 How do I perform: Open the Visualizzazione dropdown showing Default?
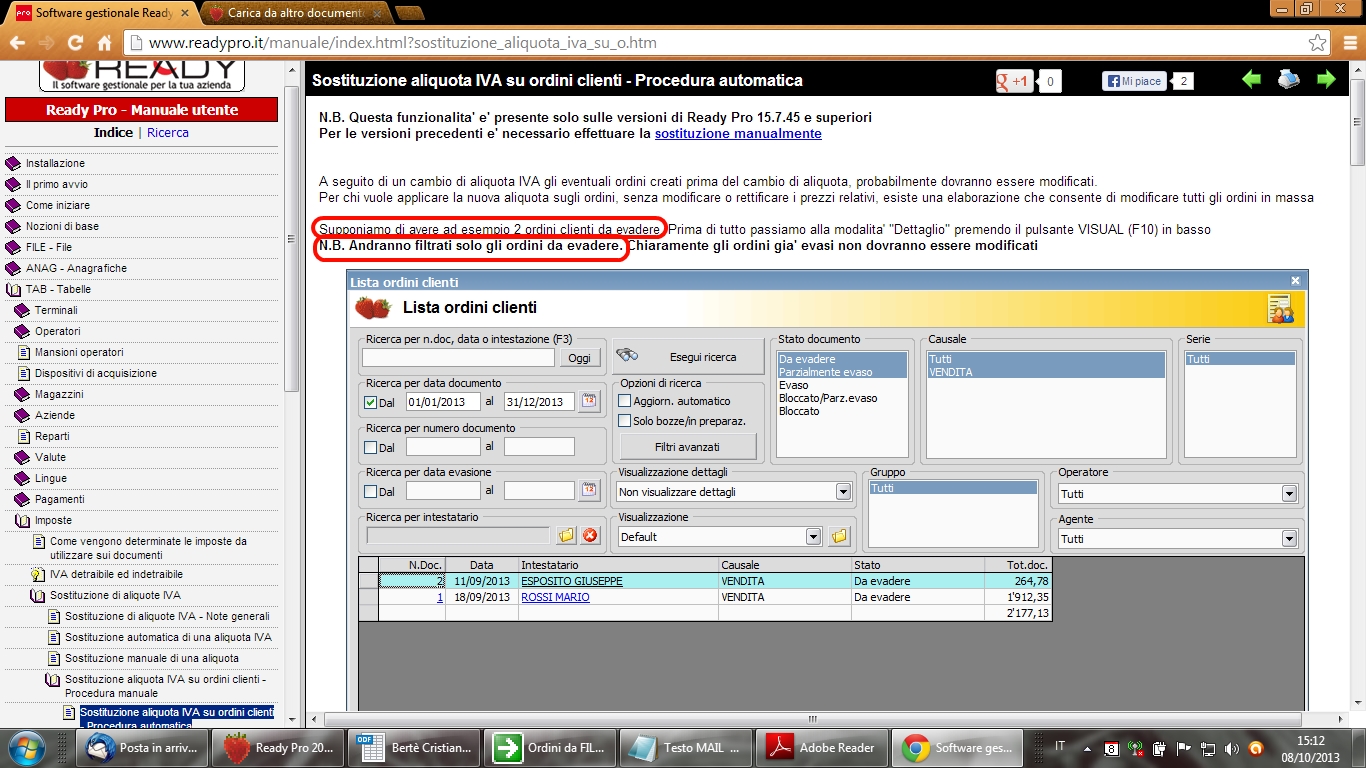813,537
